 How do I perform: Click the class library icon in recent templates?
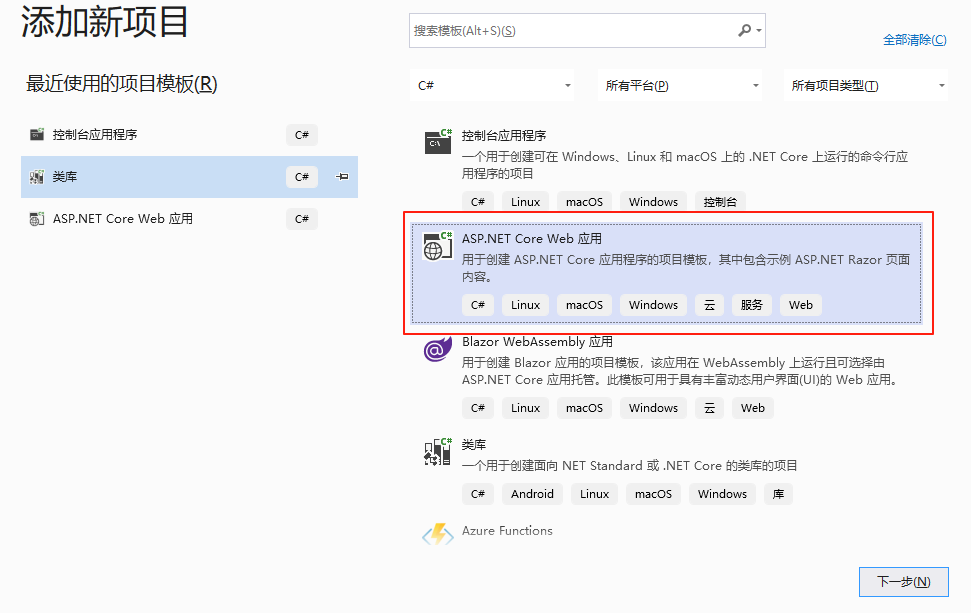[37, 176]
